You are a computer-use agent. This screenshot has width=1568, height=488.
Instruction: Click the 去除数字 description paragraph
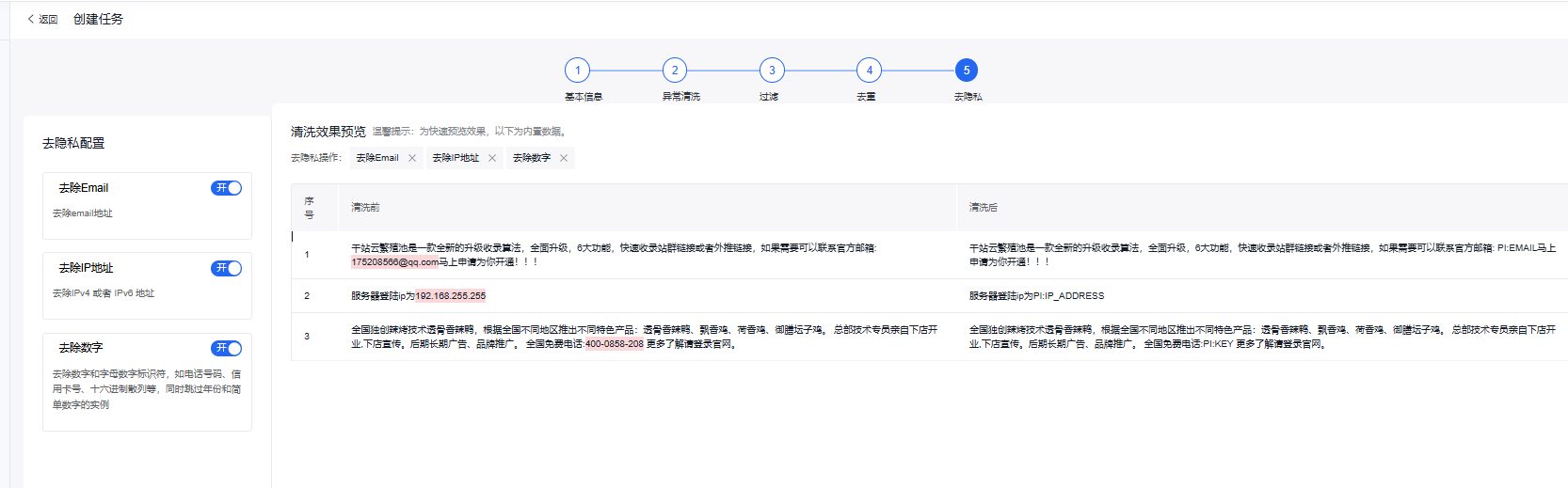[147, 389]
